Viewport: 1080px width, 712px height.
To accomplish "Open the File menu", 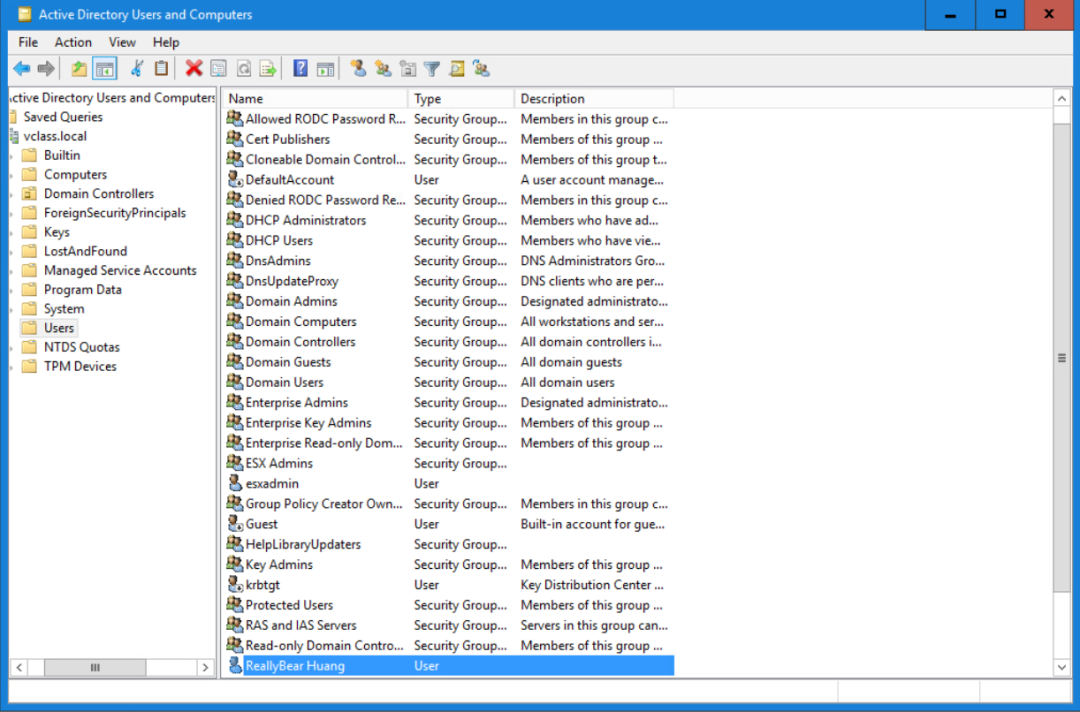I will [x=28, y=42].
